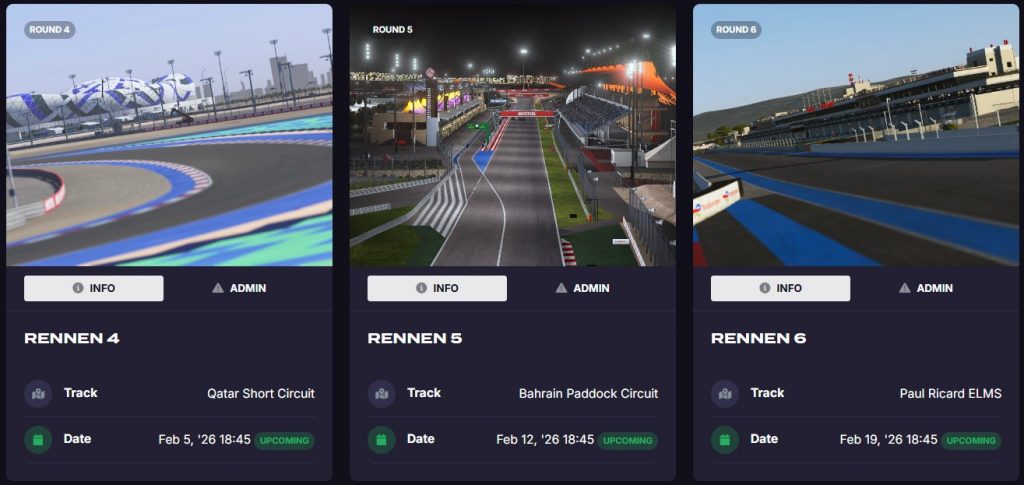
Task: Switch to ADMIN tab on Rennen 6 card
Action: click(x=926, y=288)
